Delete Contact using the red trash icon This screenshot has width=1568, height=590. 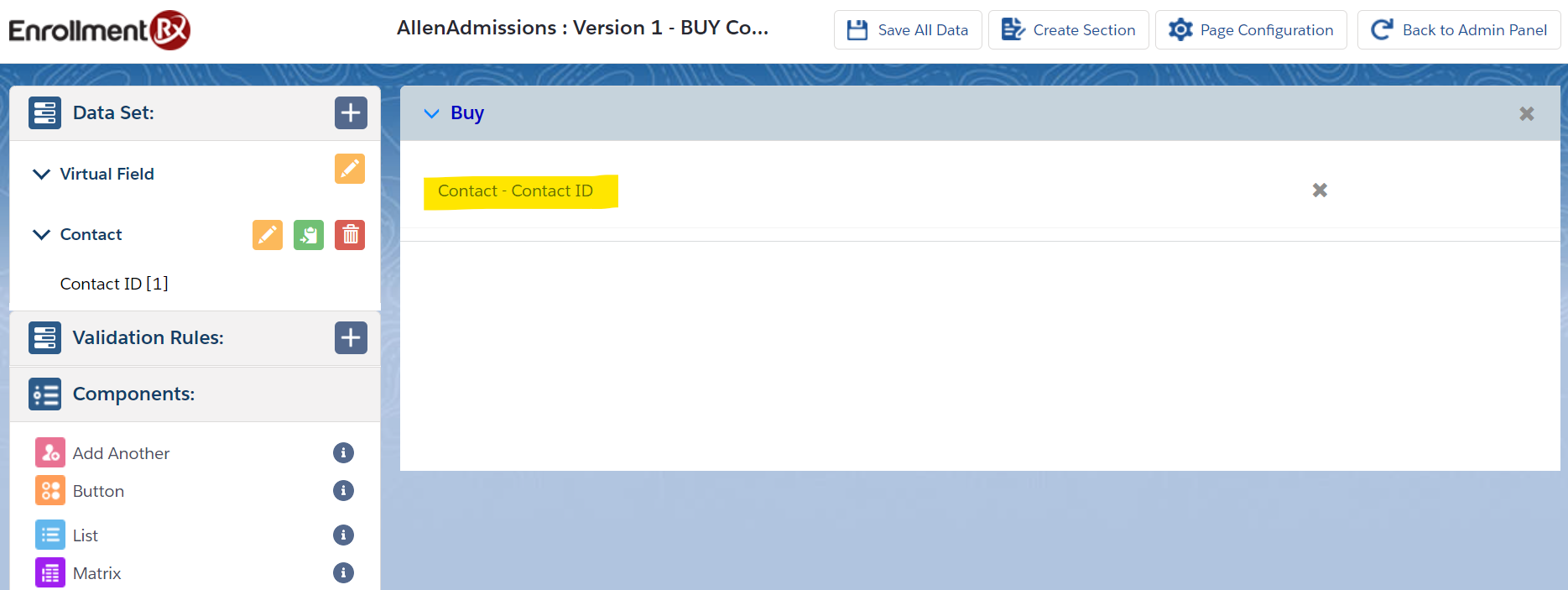click(350, 235)
